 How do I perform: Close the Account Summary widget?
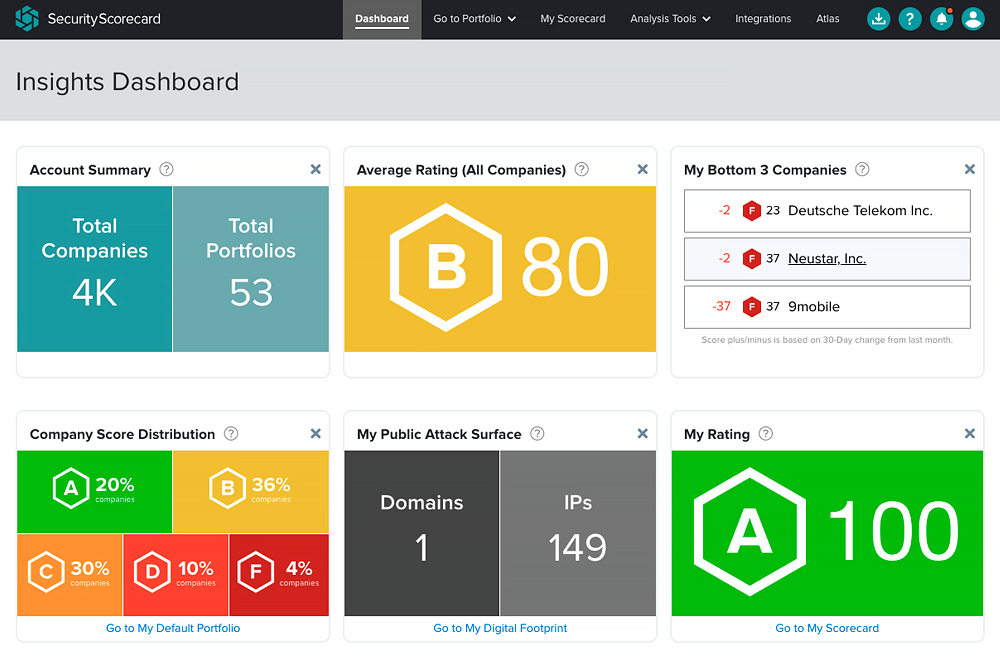(x=316, y=170)
